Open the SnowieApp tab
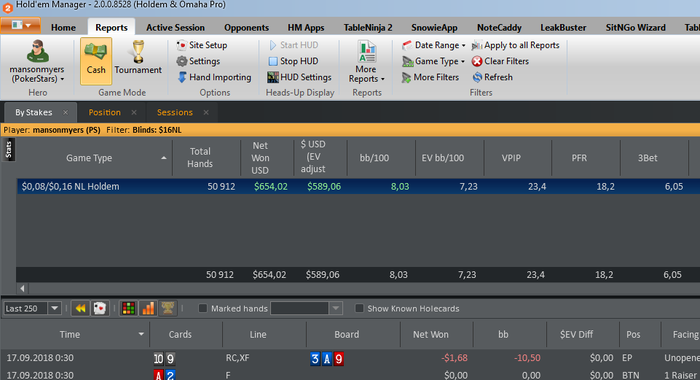Image resolution: width=700 pixels, height=380 pixels. pos(434,28)
